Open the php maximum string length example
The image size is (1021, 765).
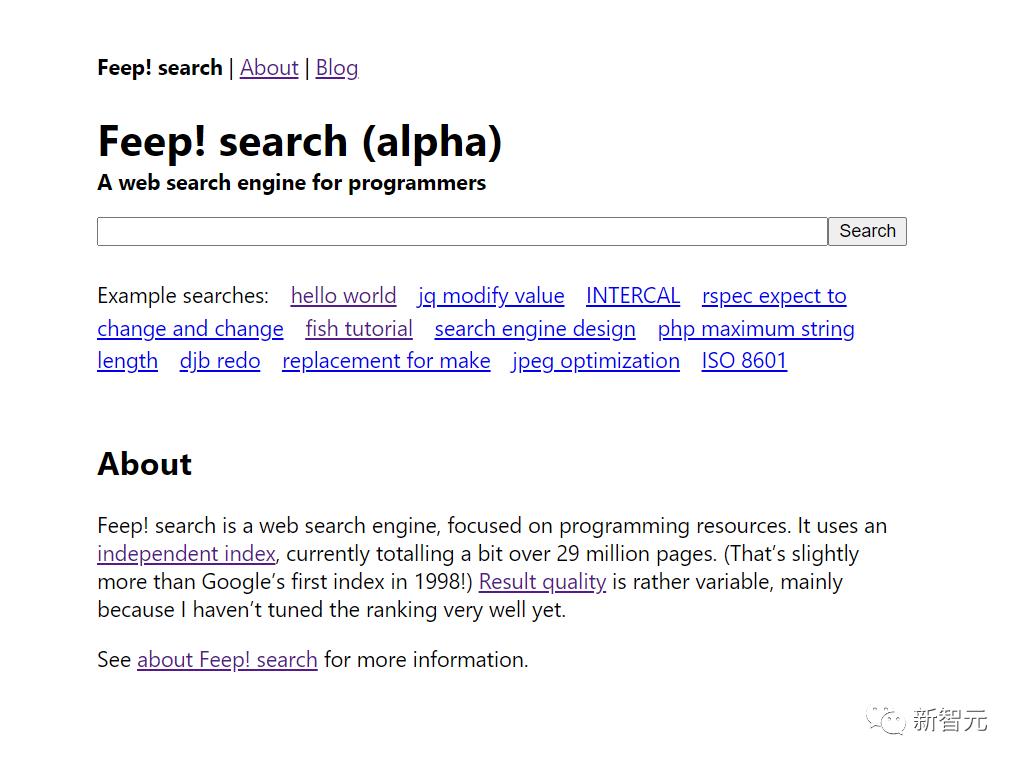[755, 328]
